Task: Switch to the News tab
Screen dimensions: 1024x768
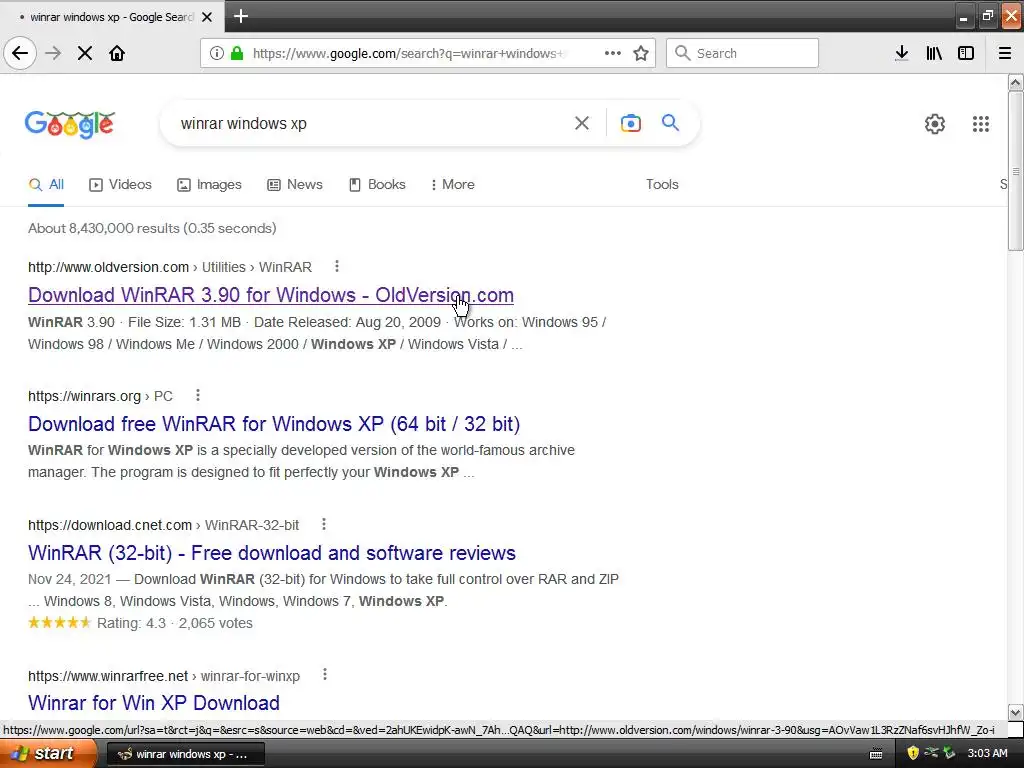Action: 295,185
